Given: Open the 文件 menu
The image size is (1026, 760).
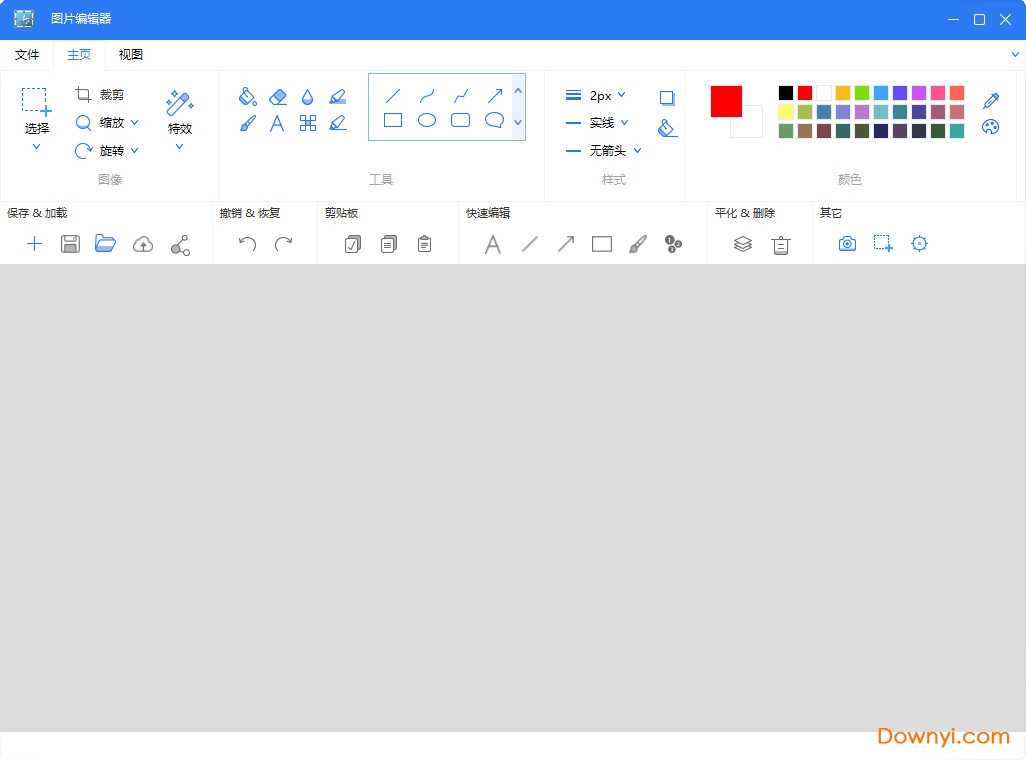Looking at the screenshot, I should [27, 55].
